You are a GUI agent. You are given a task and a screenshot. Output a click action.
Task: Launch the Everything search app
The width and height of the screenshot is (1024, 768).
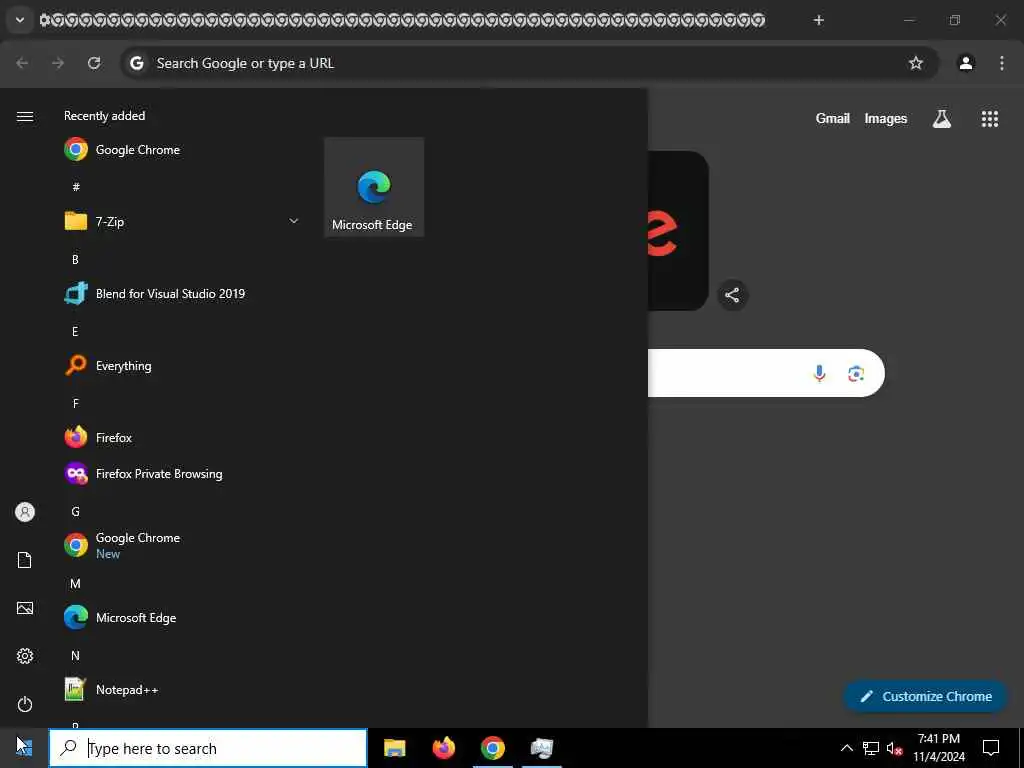pos(183,366)
